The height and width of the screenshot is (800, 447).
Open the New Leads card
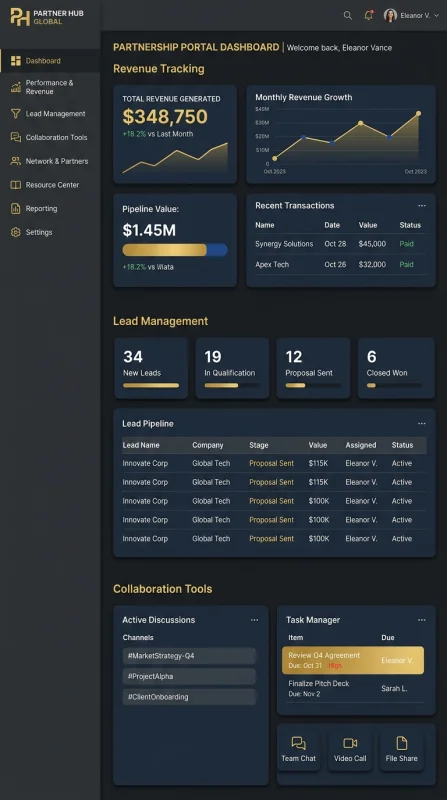(151, 367)
